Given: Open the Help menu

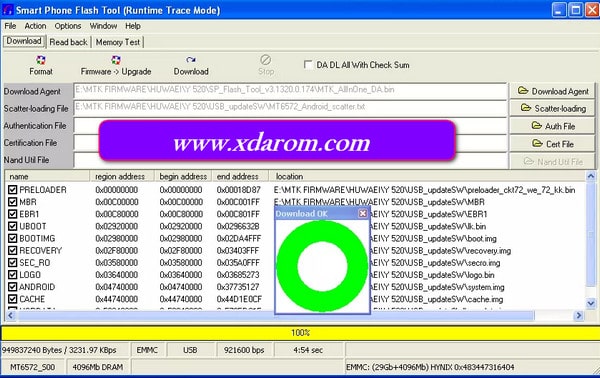Looking at the screenshot, I should click(x=133, y=26).
